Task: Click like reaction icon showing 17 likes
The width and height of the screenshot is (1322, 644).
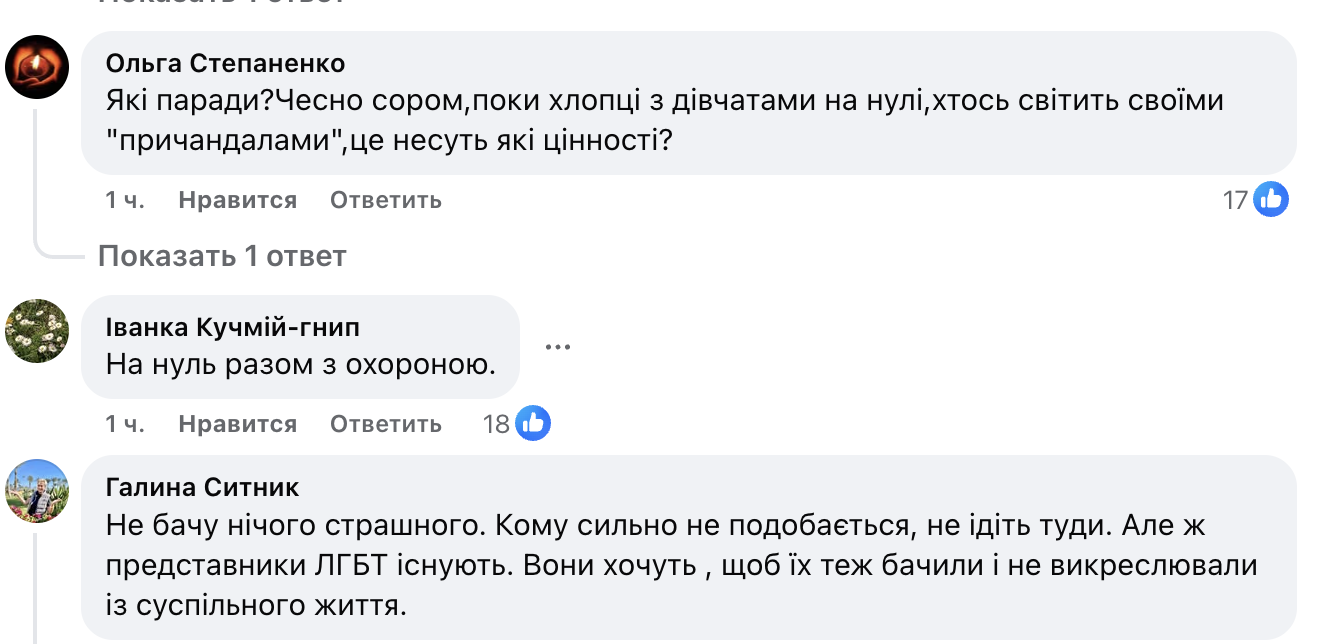Action: (x=1271, y=200)
